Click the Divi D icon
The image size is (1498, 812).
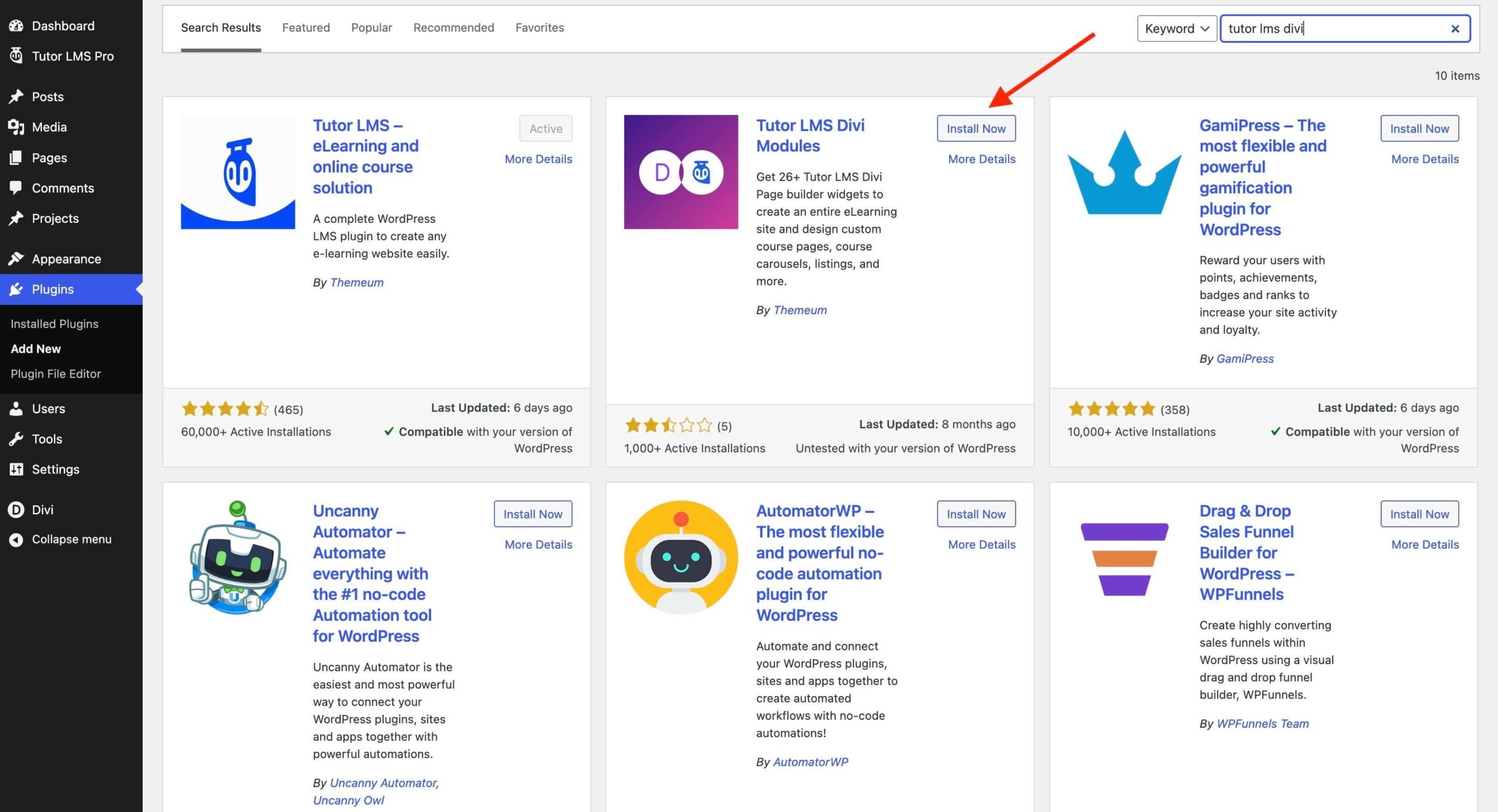coord(16,510)
